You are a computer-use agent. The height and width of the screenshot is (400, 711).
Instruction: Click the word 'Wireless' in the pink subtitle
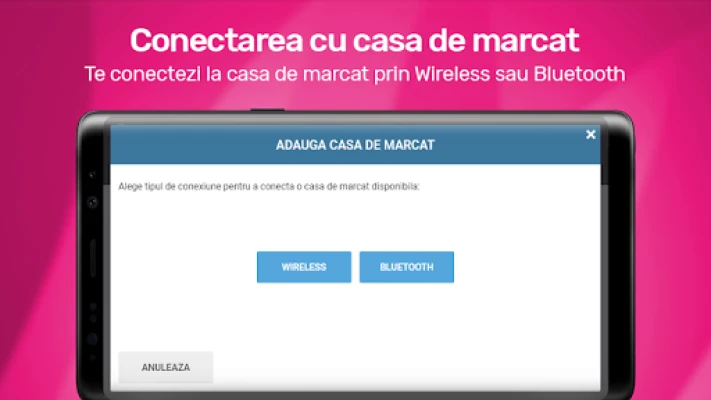tap(452, 74)
